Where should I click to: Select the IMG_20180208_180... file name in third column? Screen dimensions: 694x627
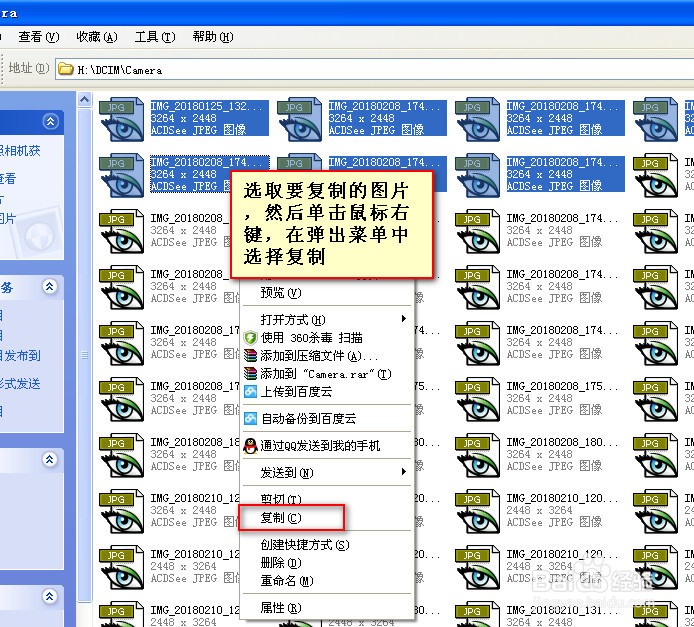(563, 442)
